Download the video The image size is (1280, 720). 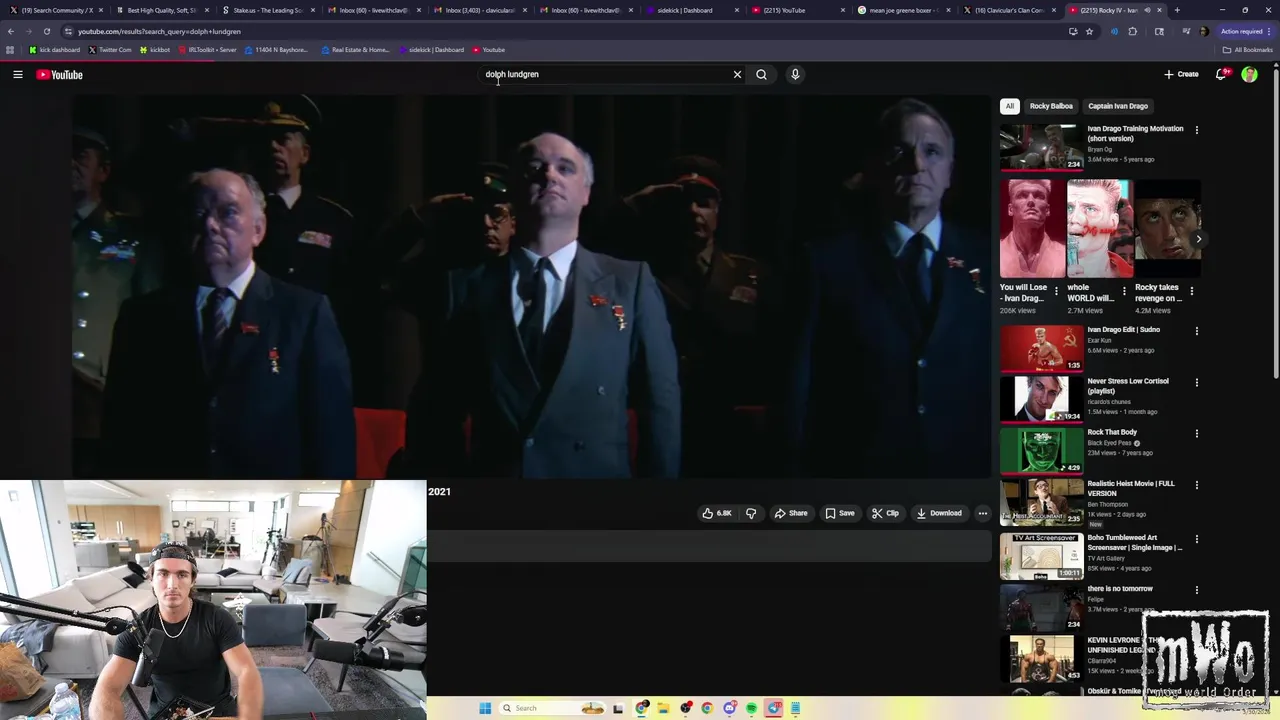[939, 513]
